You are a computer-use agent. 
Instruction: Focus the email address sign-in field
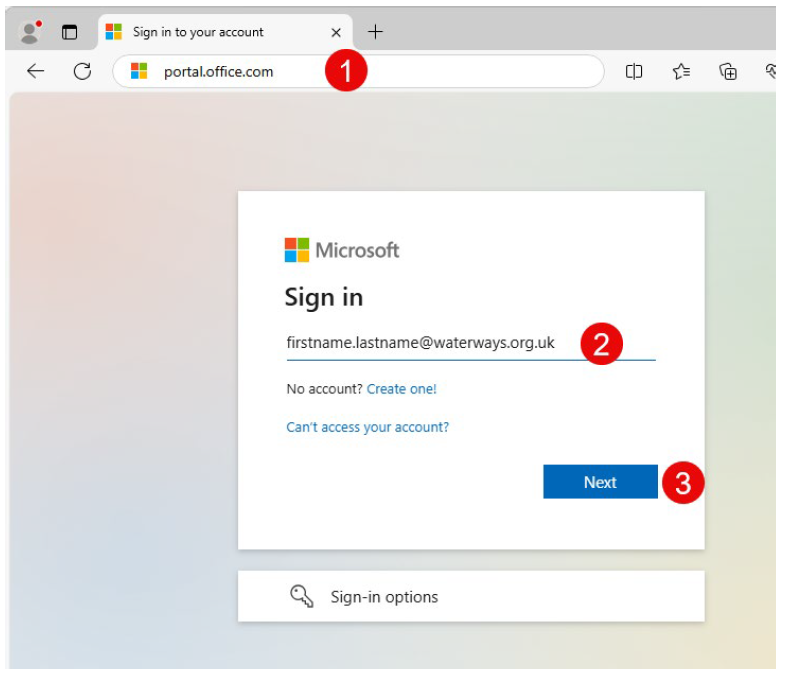[x=471, y=343]
